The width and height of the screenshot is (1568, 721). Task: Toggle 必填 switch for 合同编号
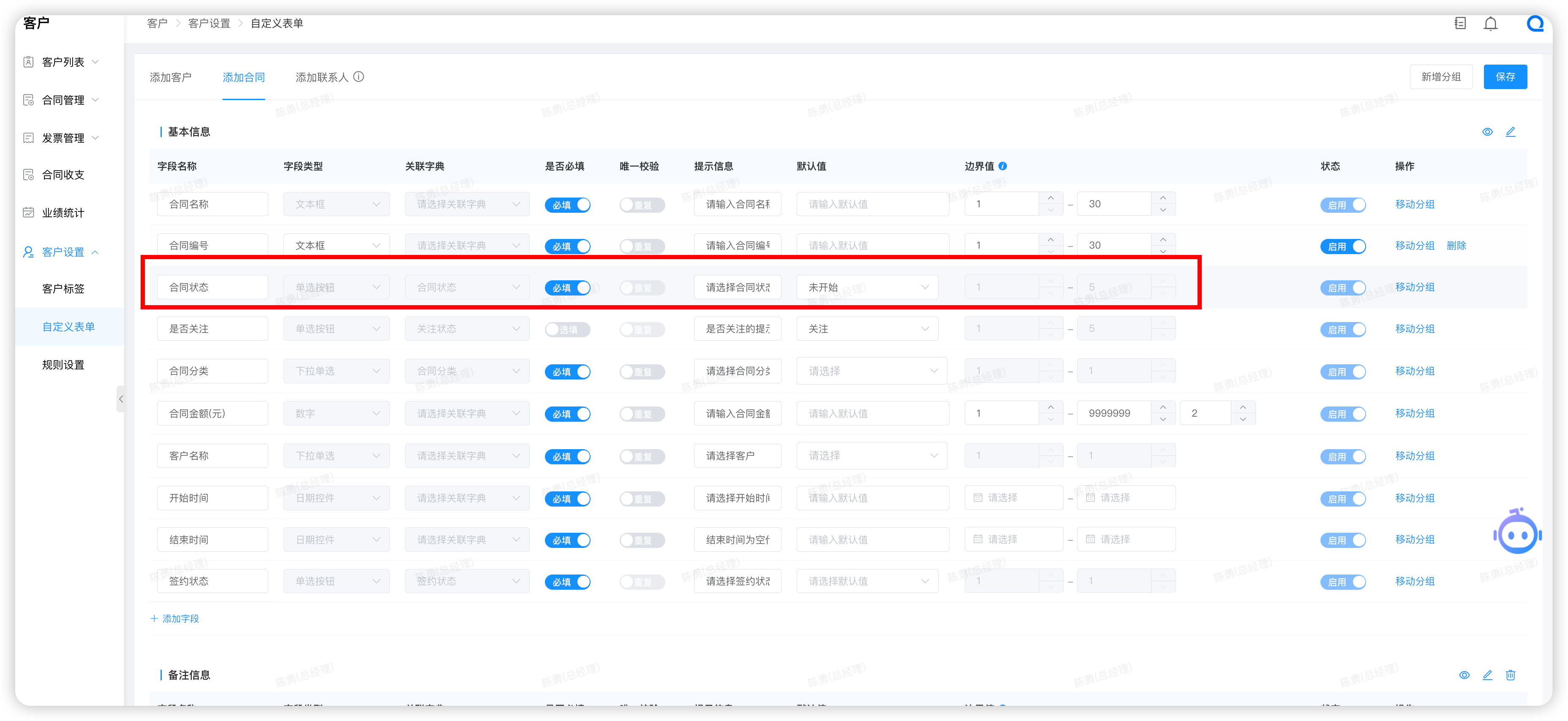pyautogui.click(x=567, y=247)
